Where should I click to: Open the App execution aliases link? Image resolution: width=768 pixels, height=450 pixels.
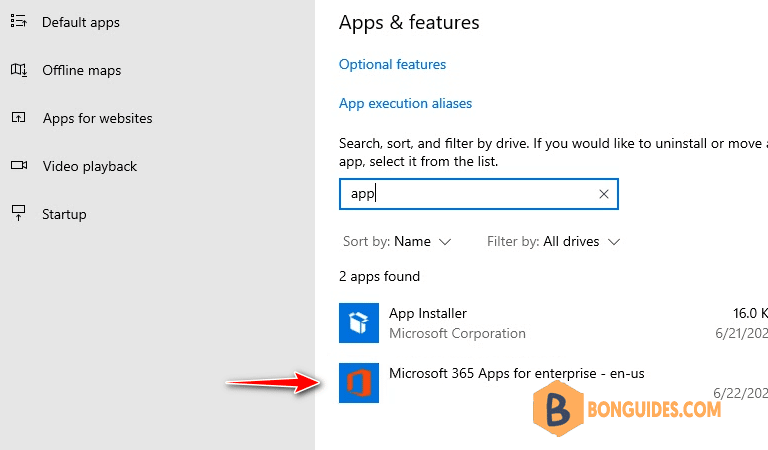click(405, 103)
